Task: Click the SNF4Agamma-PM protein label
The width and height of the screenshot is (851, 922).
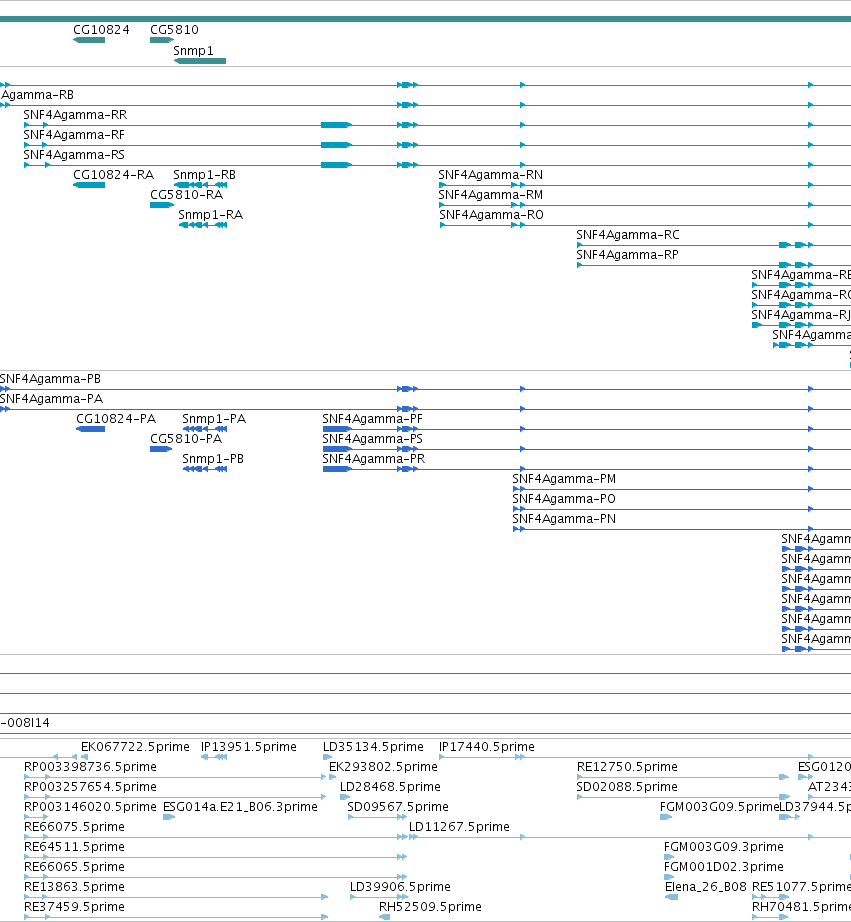Action: tap(564, 479)
